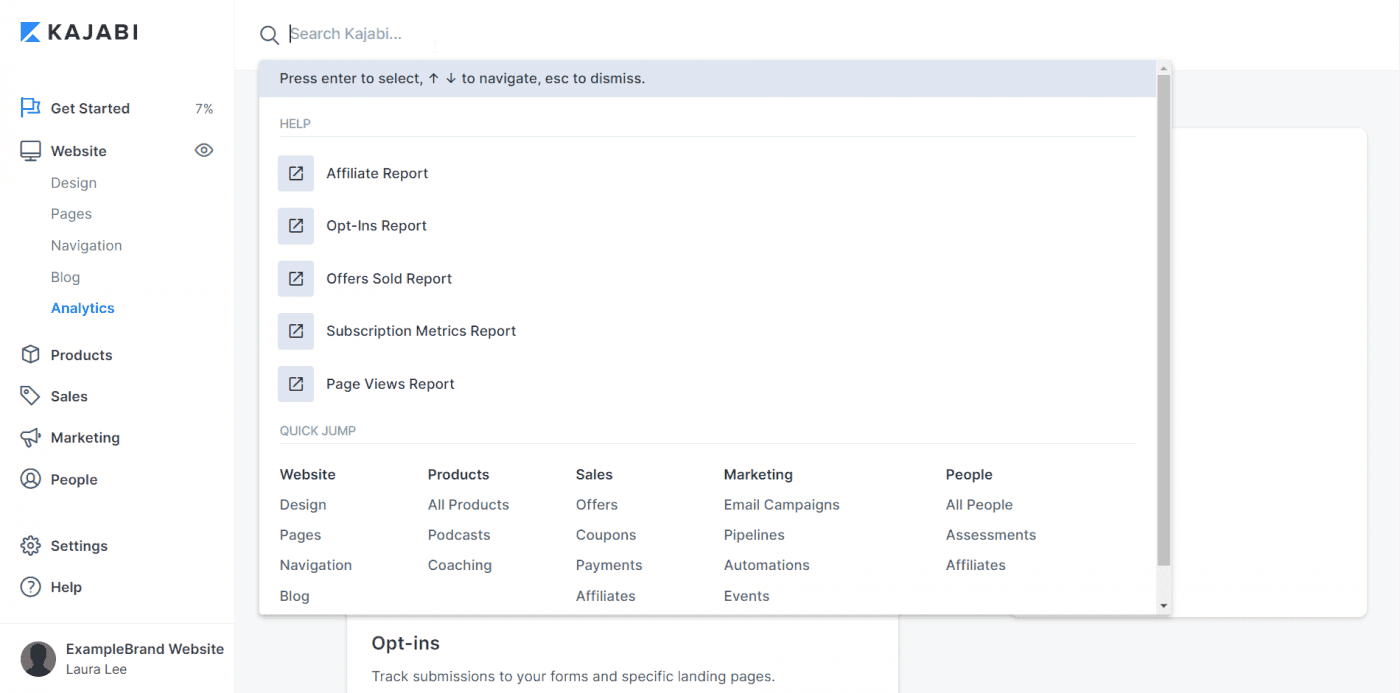Go to Design under Website in sidebar
The height and width of the screenshot is (693, 1400).
pos(74,183)
